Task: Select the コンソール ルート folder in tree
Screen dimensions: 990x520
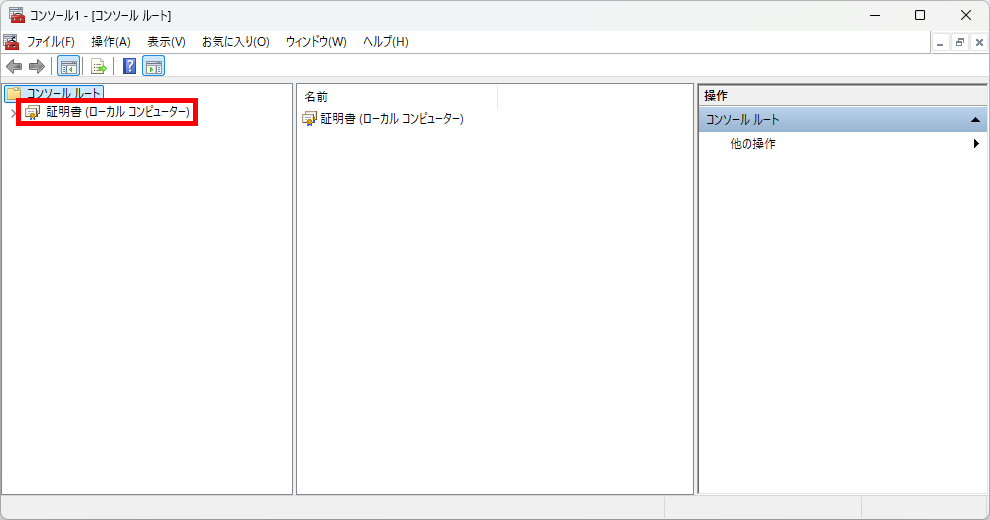Action: (x=63, y=93)
